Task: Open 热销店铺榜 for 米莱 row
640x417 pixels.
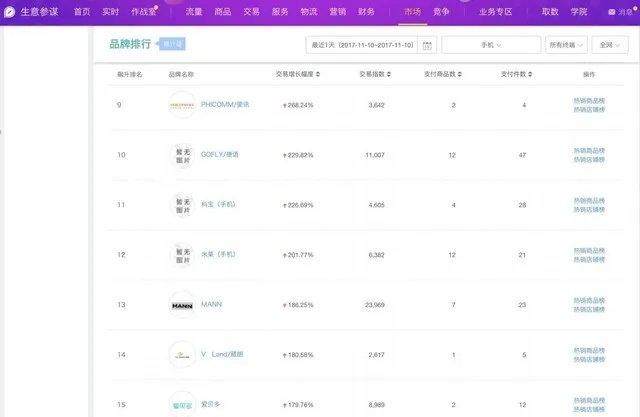Action: coord(589,260)
